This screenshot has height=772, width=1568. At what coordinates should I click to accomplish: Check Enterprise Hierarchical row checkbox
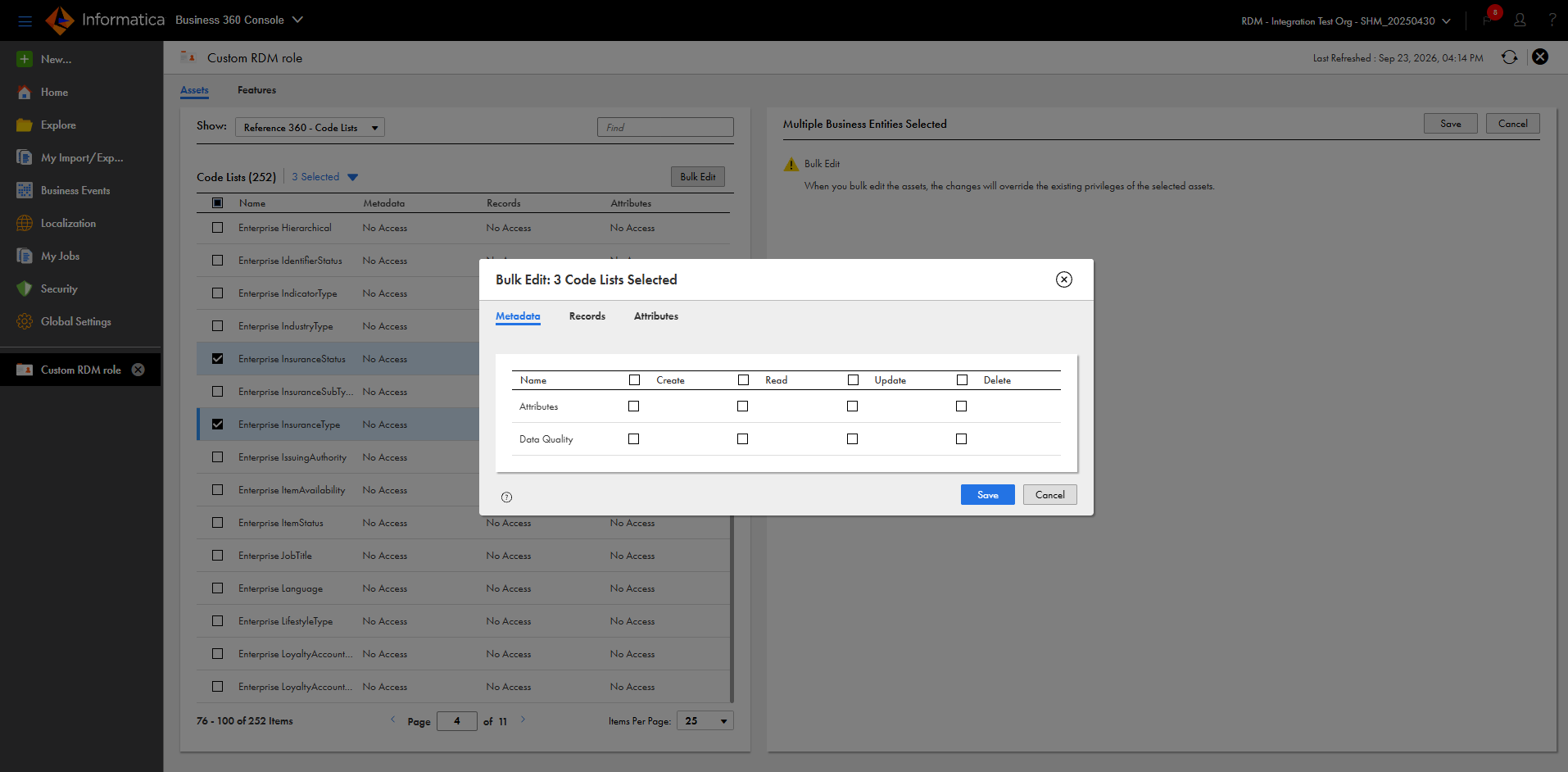[217, 228]
